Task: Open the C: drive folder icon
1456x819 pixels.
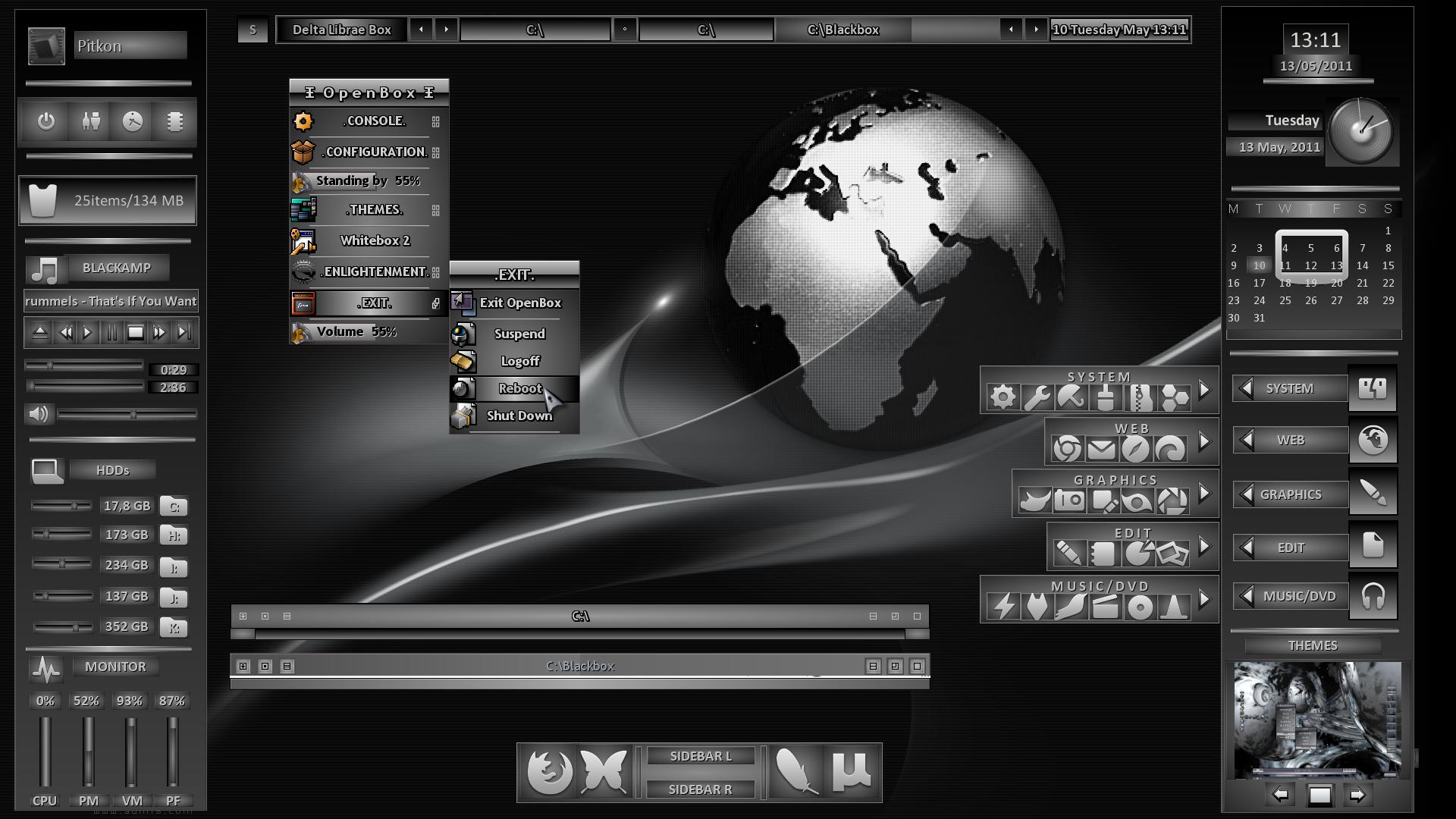Action: [174, 507]
